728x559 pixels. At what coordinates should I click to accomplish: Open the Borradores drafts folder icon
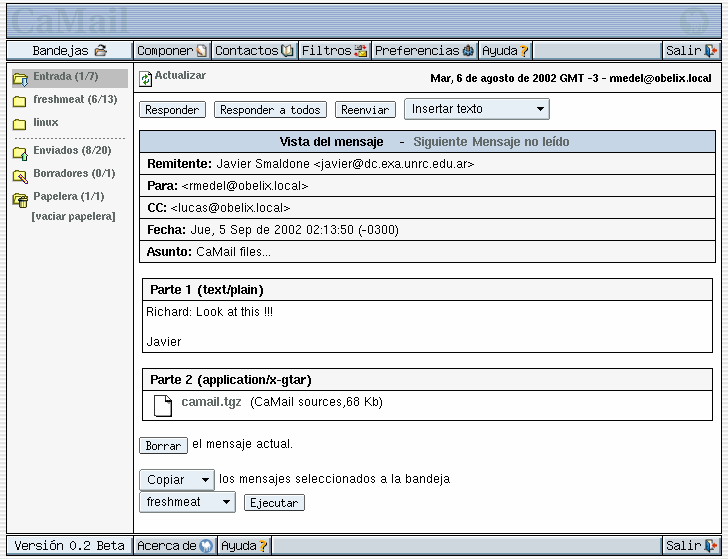pyautogui.click(x=20, y=175)
